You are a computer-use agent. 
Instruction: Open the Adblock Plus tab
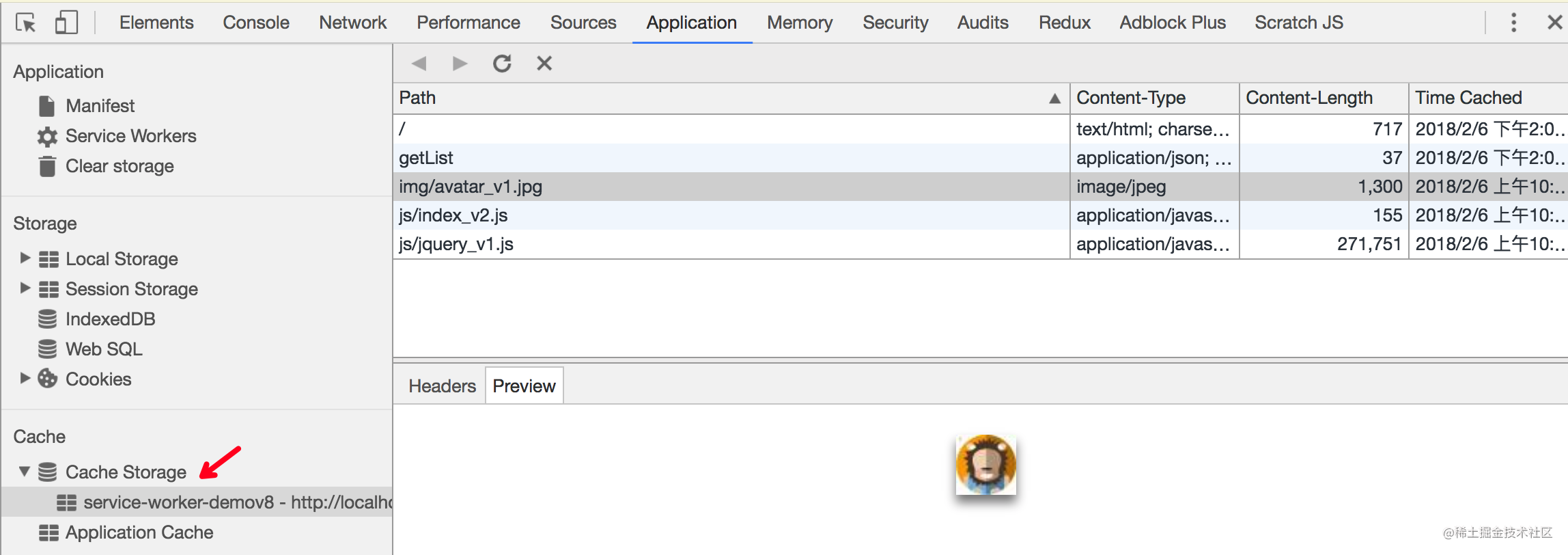(1173, 23)
